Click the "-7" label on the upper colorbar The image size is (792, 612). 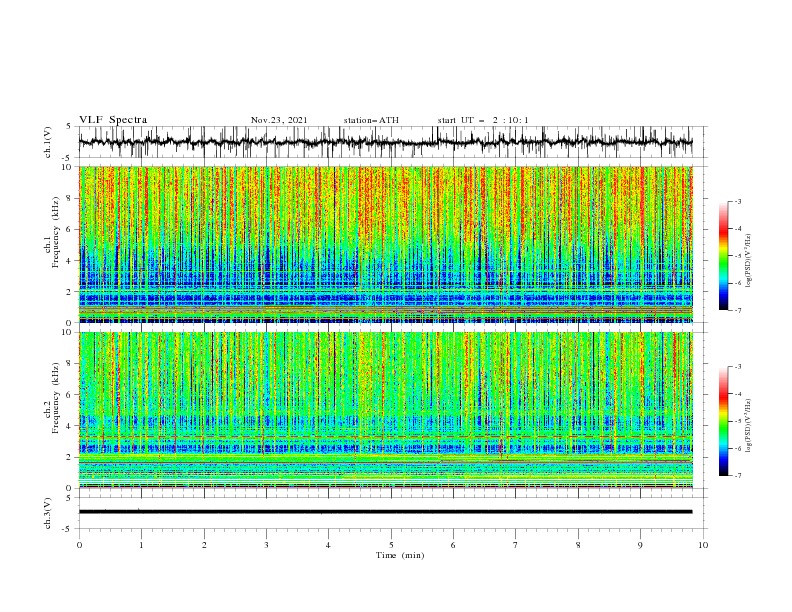coord(738,310)
